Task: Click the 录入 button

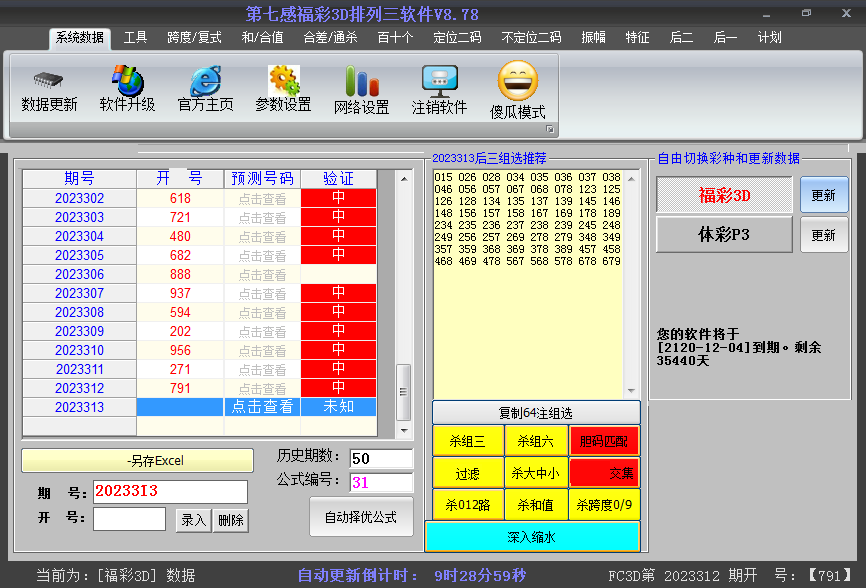Action: (x=193, y=520)
